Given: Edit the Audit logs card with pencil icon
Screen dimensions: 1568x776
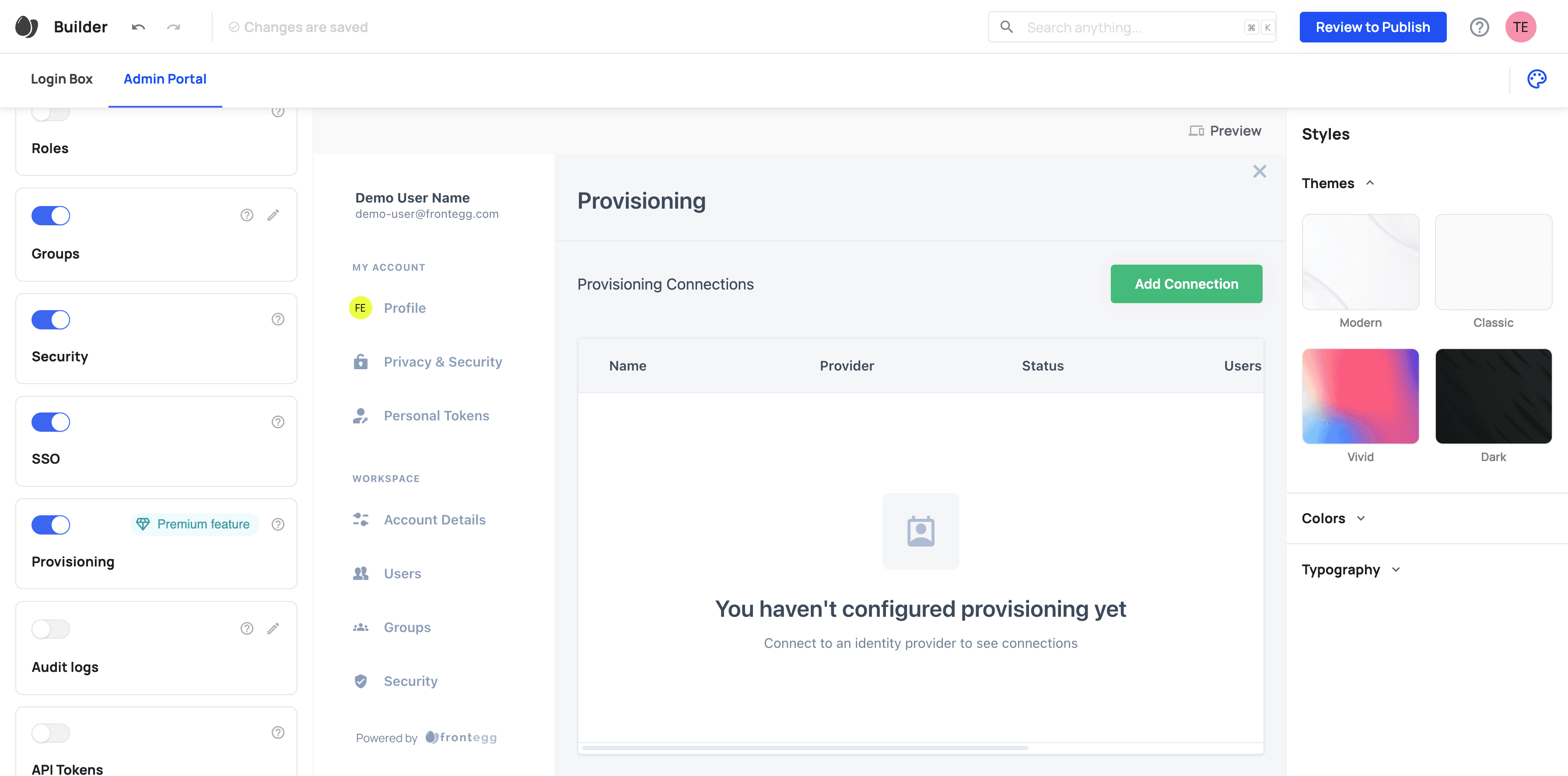Looking at the screenshot, I should tap(273, 628).
